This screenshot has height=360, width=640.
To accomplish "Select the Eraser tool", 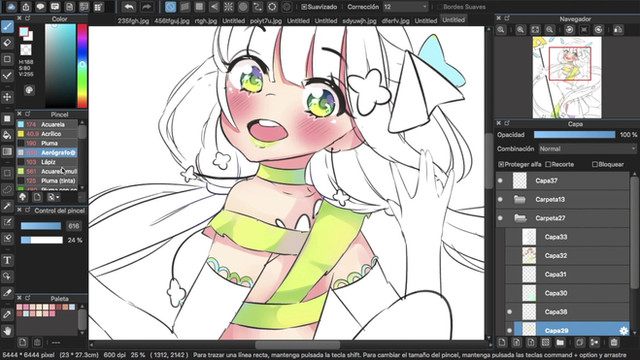I will coord(7,43).
